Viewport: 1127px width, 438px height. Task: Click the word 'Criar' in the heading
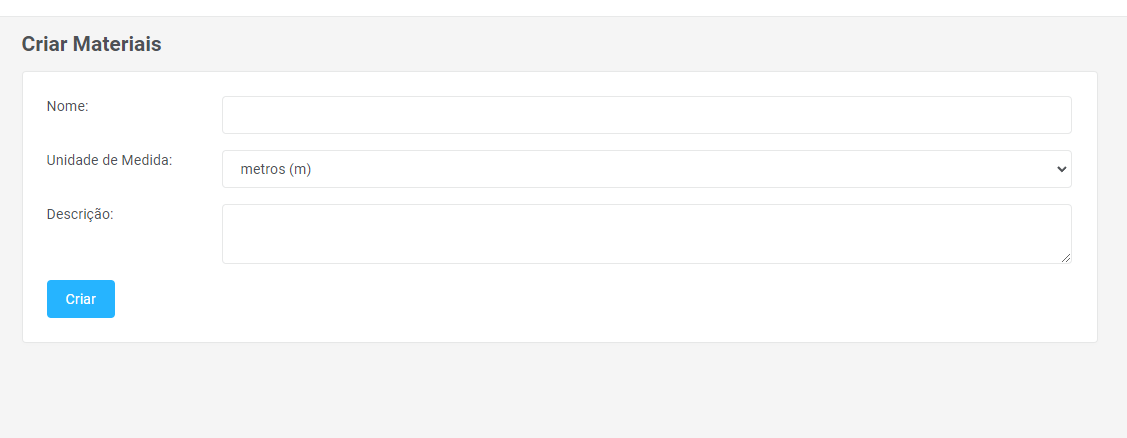pos(44,44)
